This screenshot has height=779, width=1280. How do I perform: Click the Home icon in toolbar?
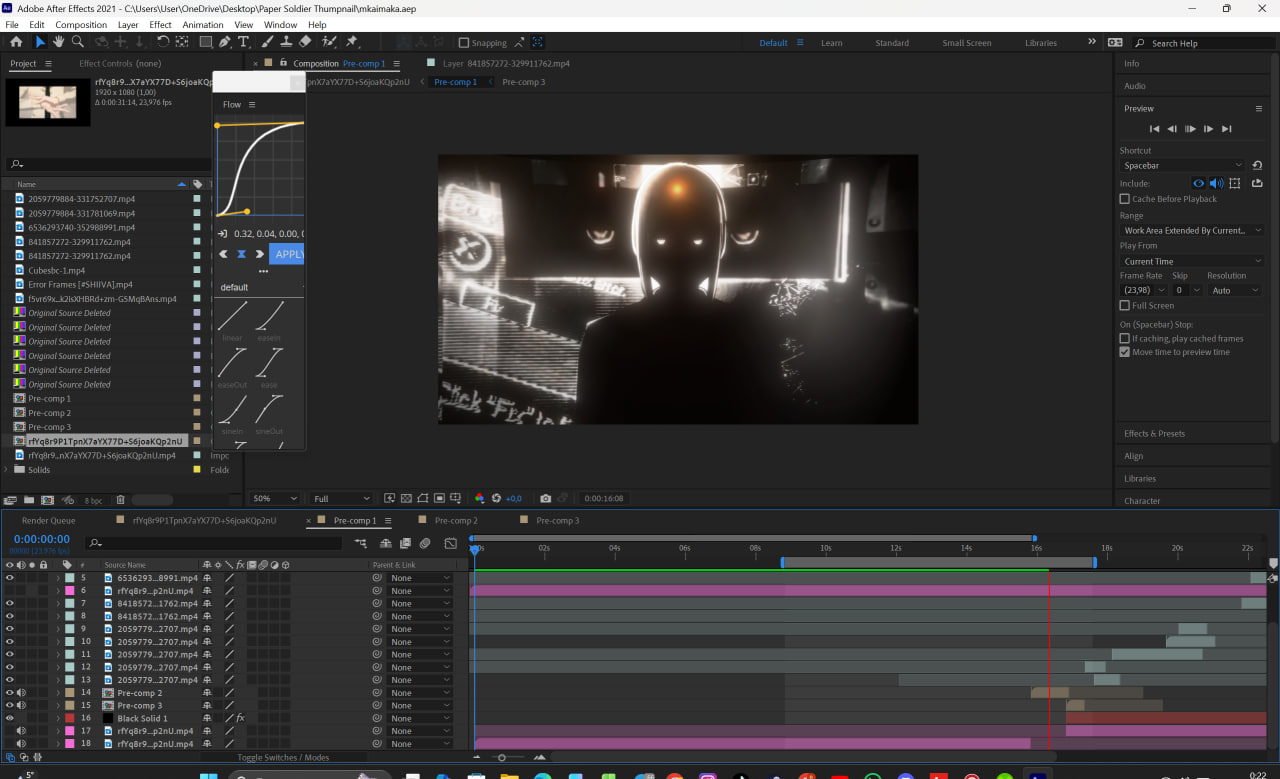16,42
